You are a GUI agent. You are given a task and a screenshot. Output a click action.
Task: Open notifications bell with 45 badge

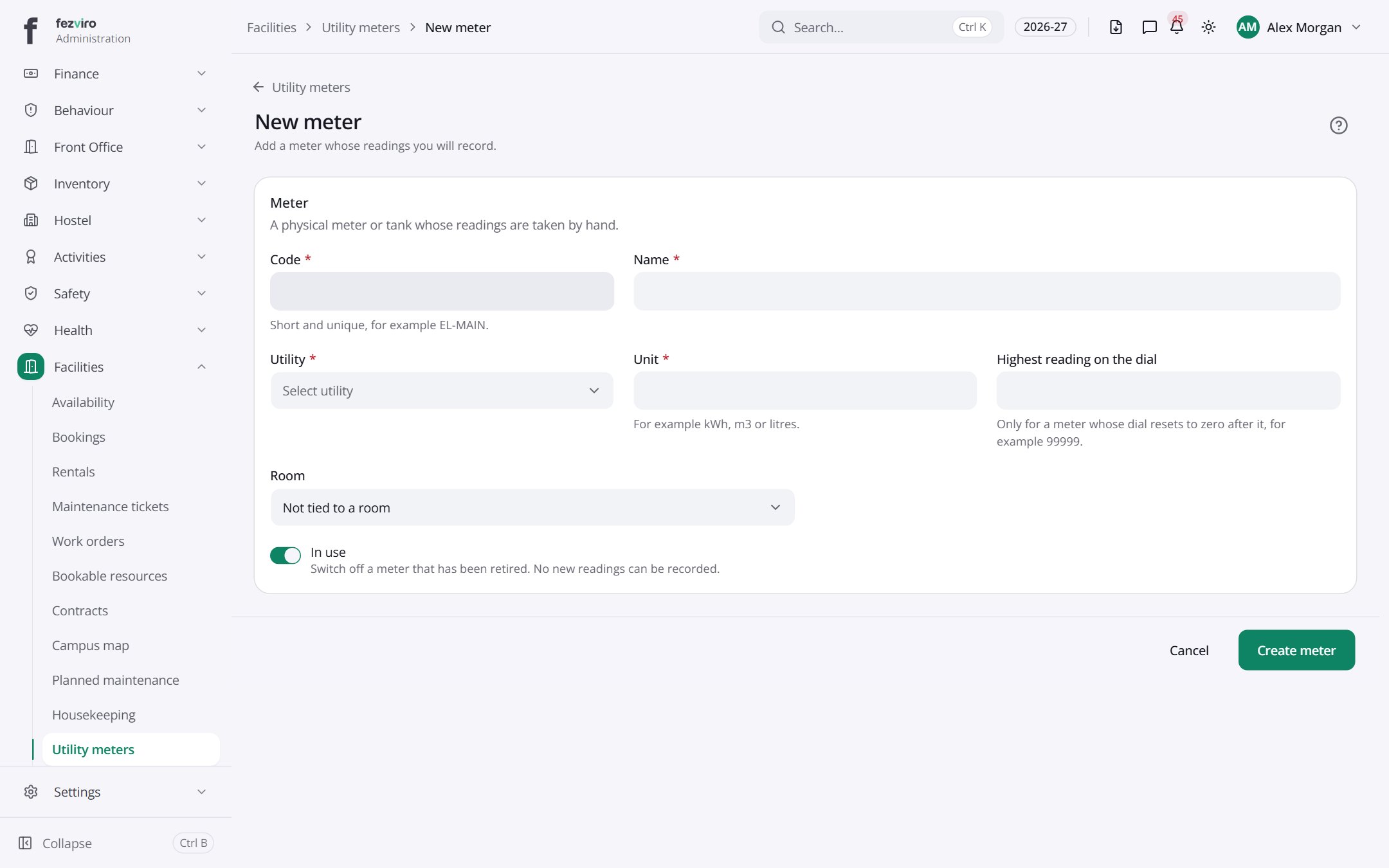point(1177,26)
